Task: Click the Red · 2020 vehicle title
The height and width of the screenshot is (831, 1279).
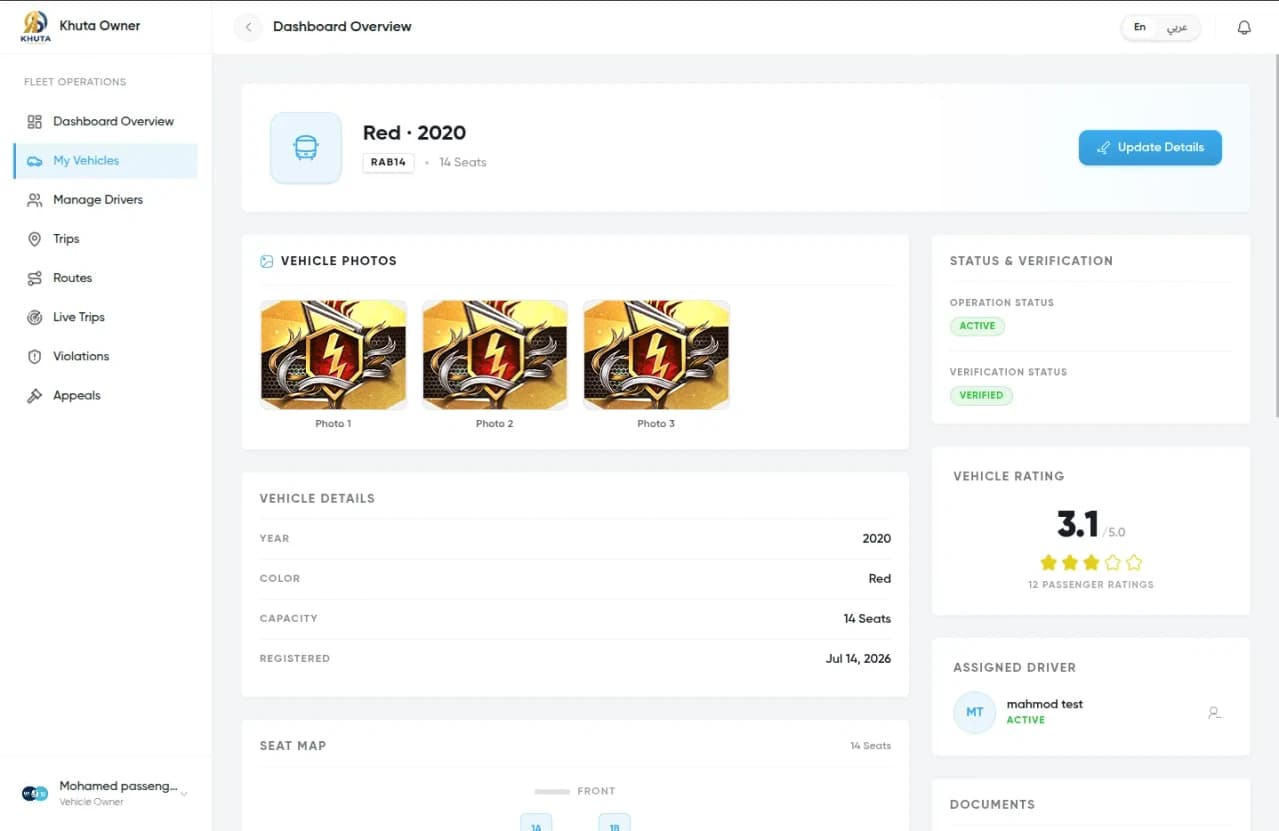Action: coord(414,133)
